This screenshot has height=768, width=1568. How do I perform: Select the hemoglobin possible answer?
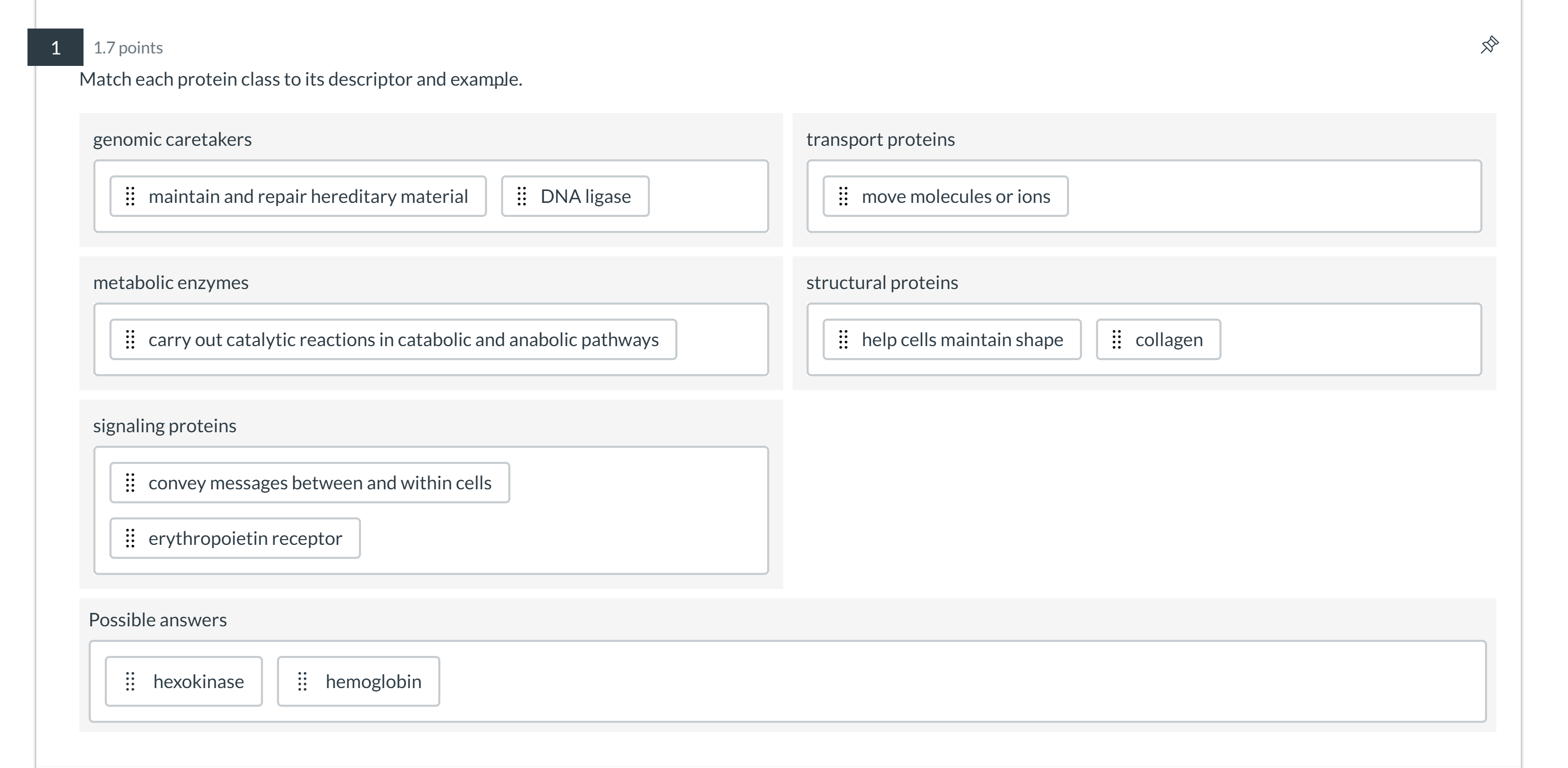tap(374, 681)
